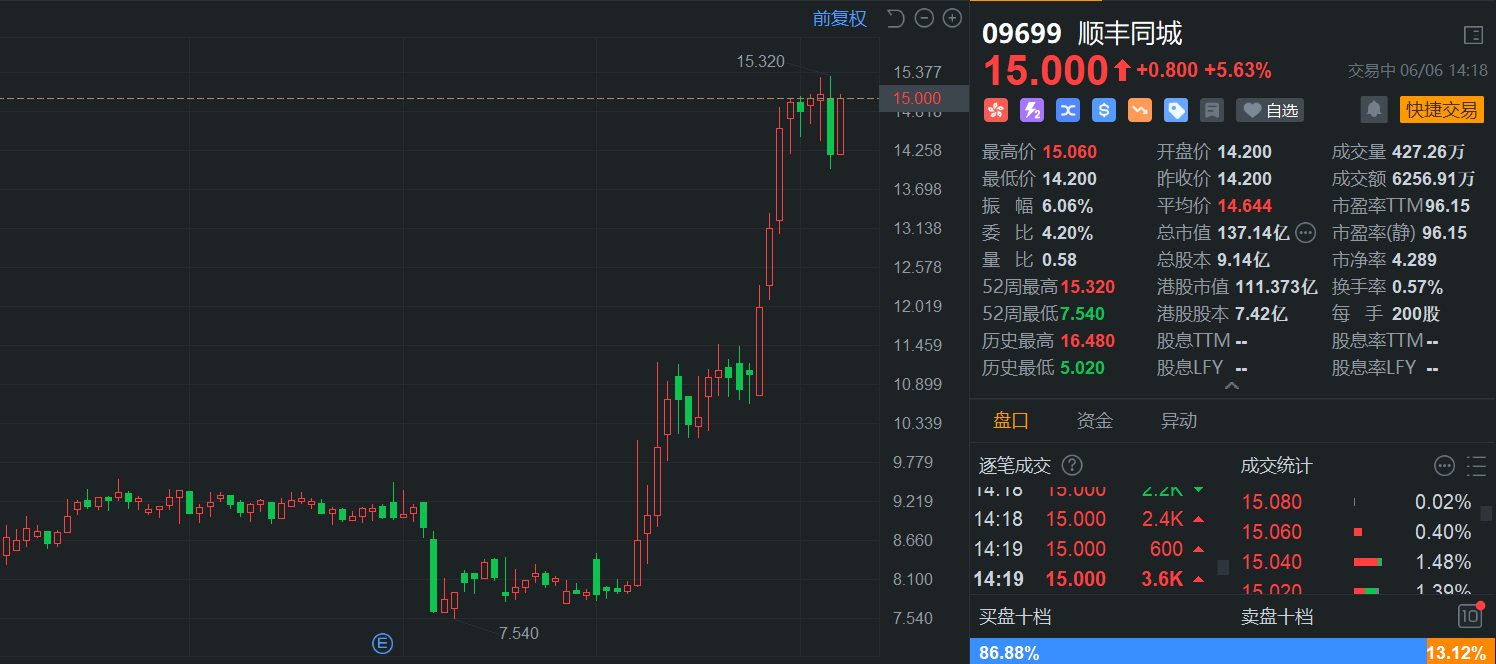The height and width of the screenshot is (664, 1496).
Task: Click the blue 86.88% buy ratio bar
Action: (1198, 652)
